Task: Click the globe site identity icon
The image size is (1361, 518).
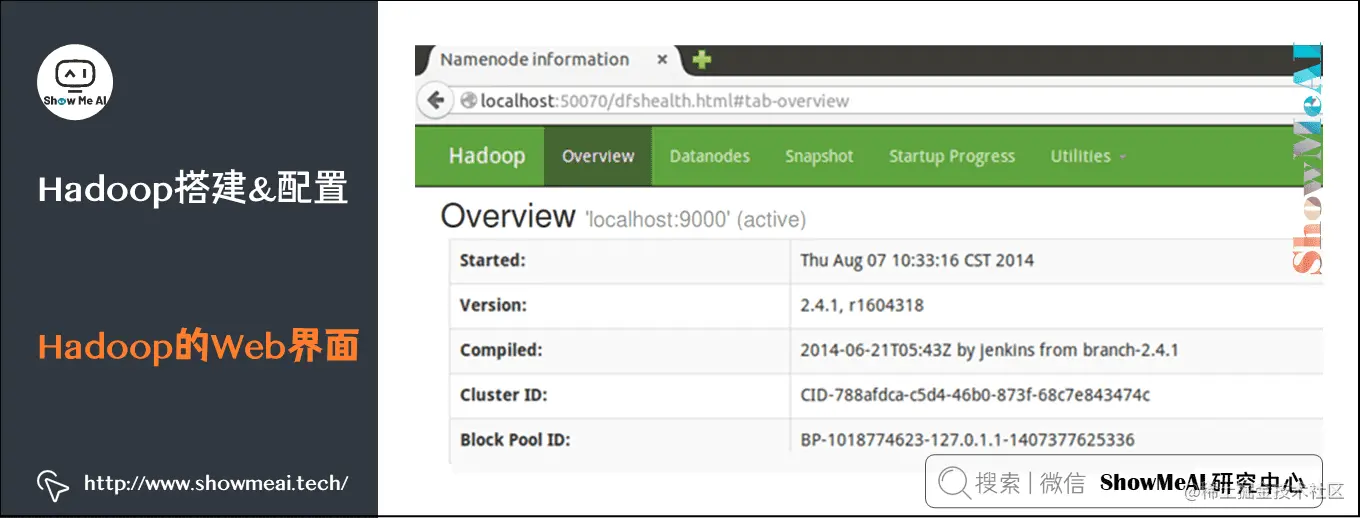Action: tap(468, 101)
